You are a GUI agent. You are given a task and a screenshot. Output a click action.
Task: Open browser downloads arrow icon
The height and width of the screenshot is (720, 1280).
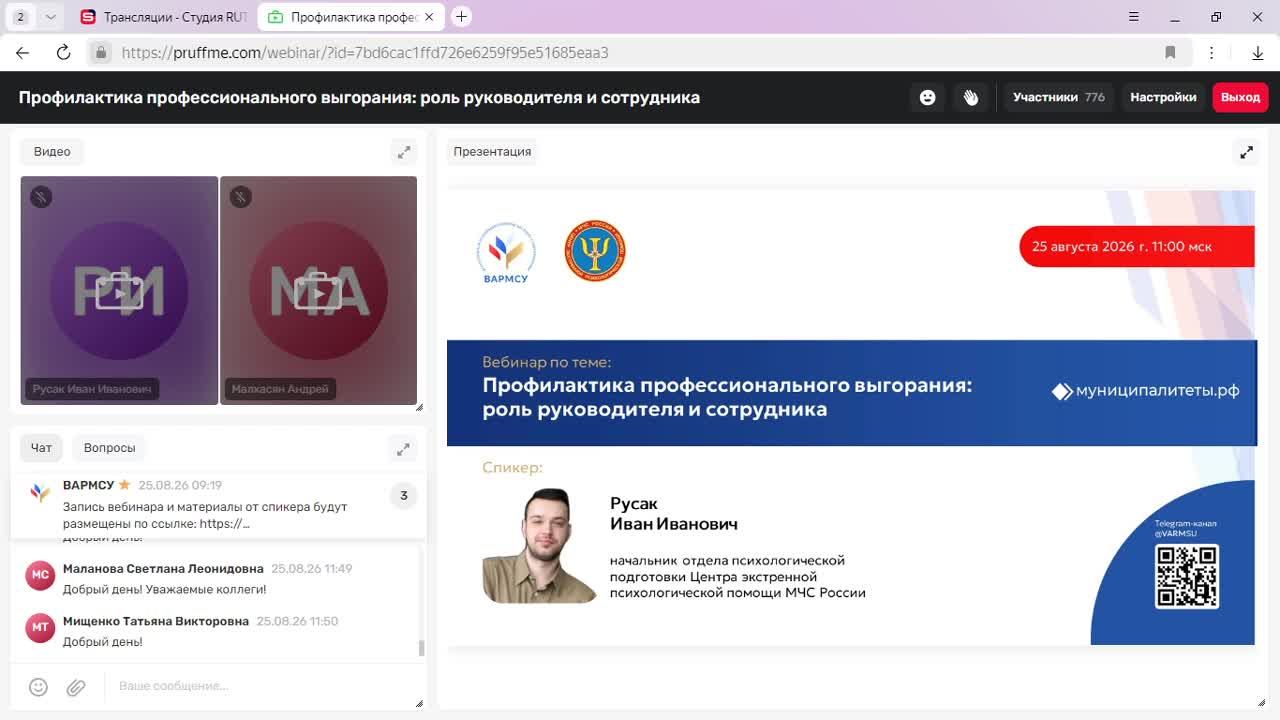click(x=1258, y=52)
